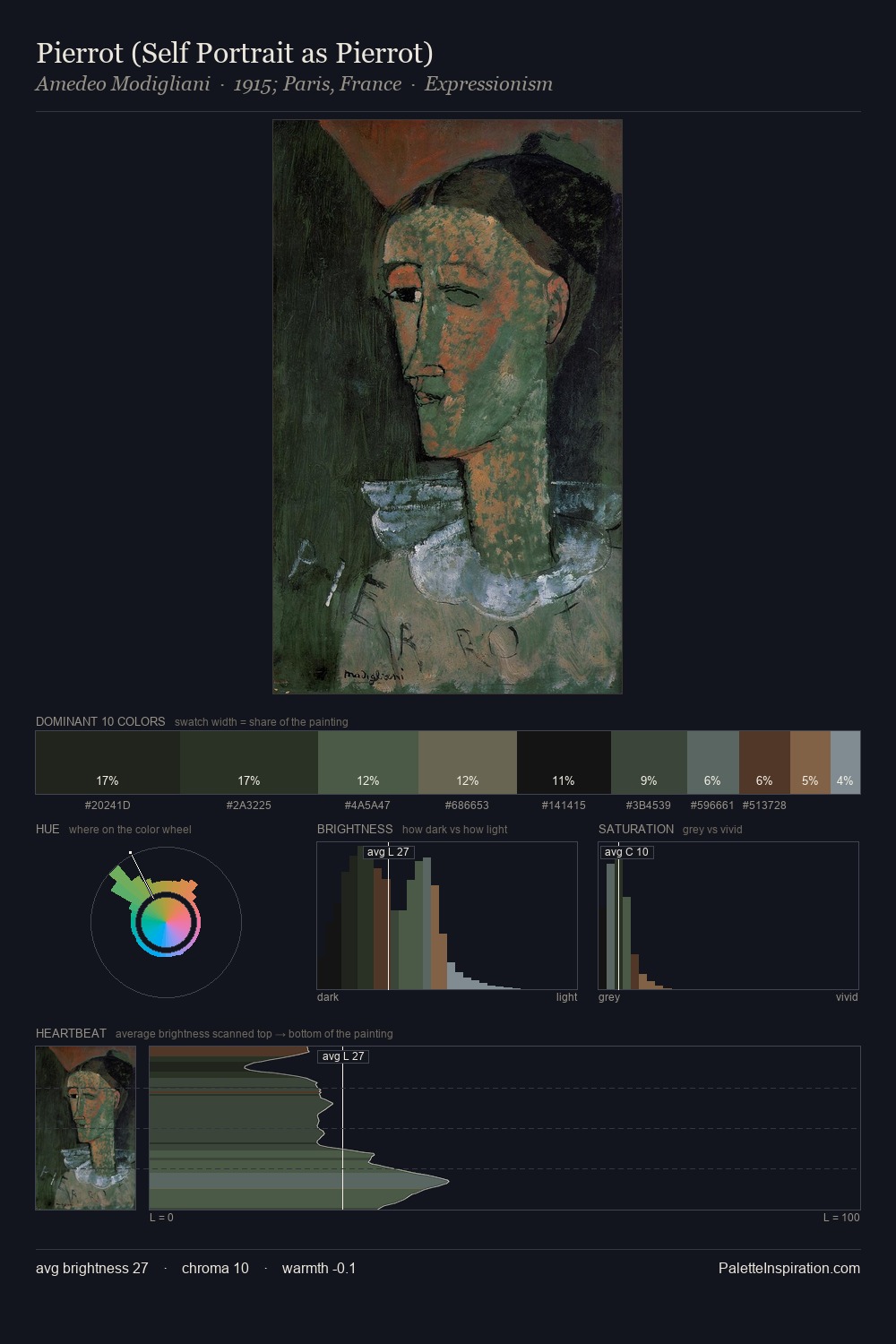Image resolution: width=896 pixels, height=1344 pixels.
Task: Click the '#513728' hex code label
Action: point(764,806)
